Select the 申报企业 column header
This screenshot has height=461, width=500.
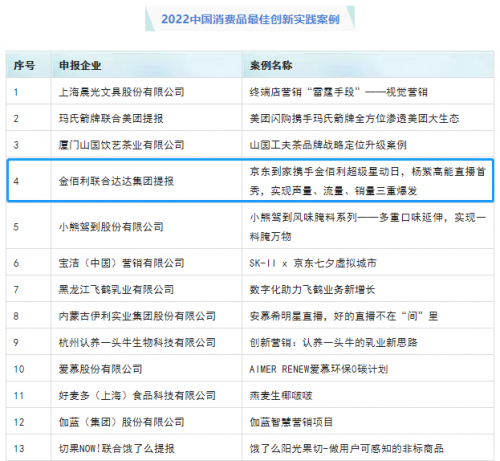80,65
